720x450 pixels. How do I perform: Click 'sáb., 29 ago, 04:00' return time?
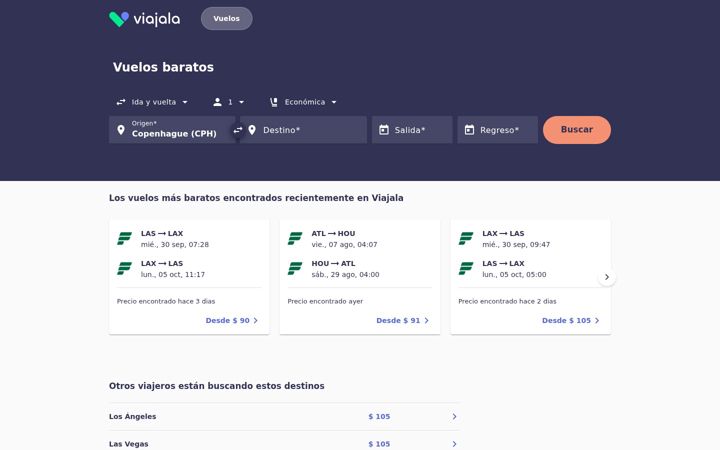(345, 275)
